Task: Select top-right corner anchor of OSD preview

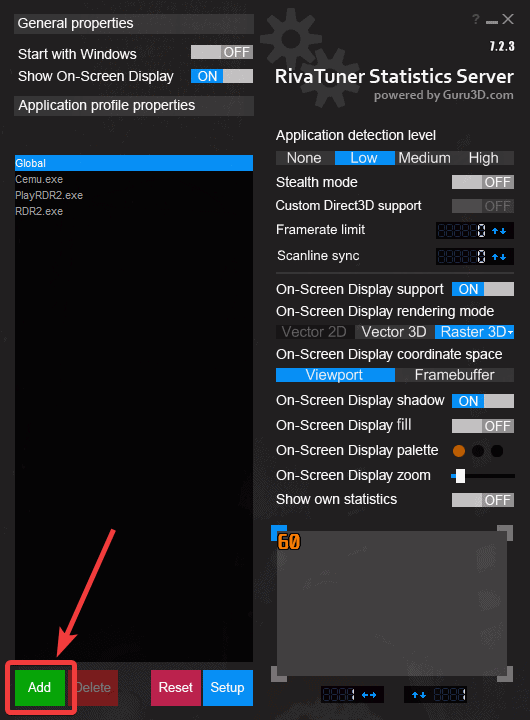Action: tap(505, 533)
